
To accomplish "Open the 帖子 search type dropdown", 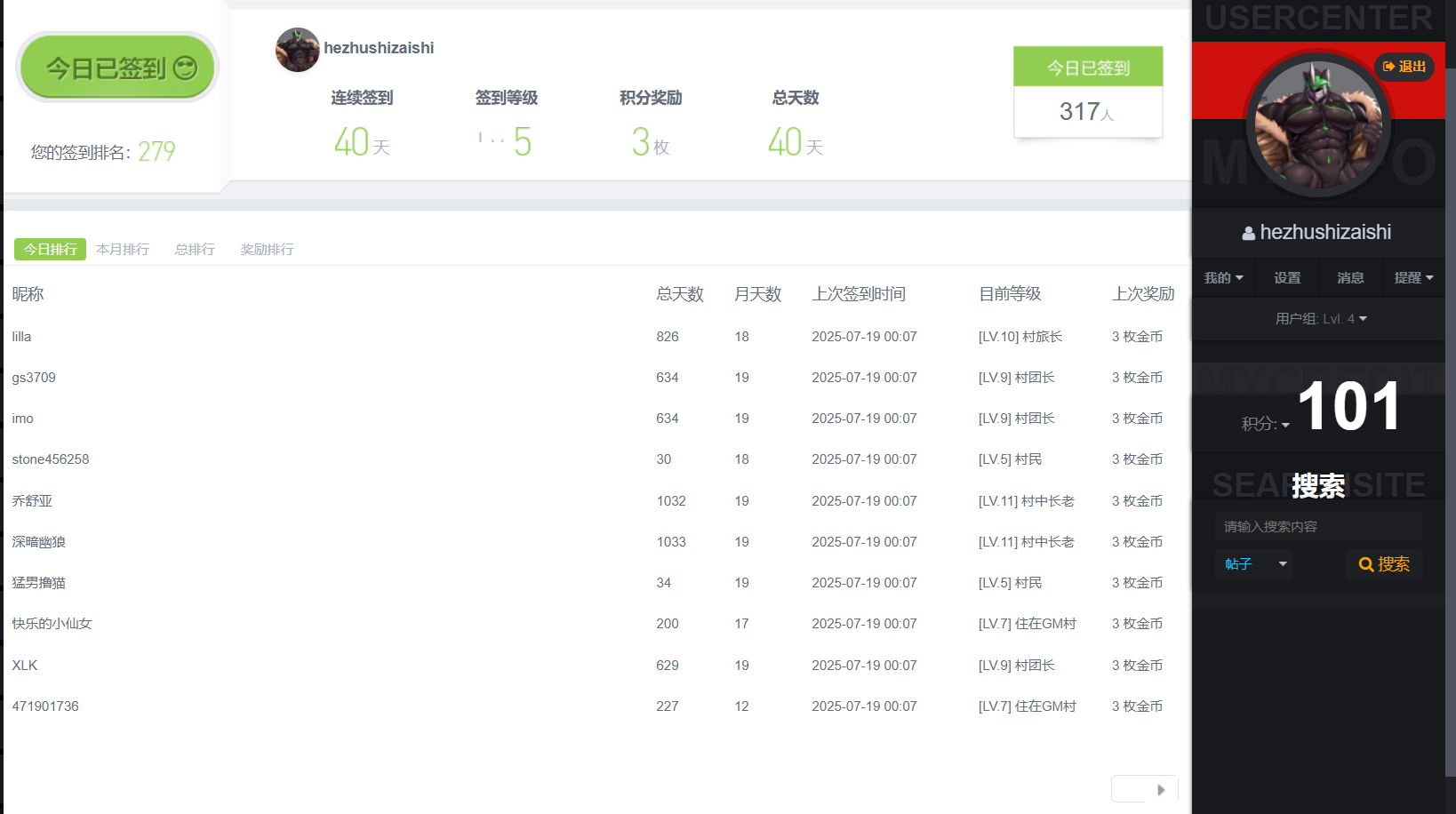I will coord(1252,564).
